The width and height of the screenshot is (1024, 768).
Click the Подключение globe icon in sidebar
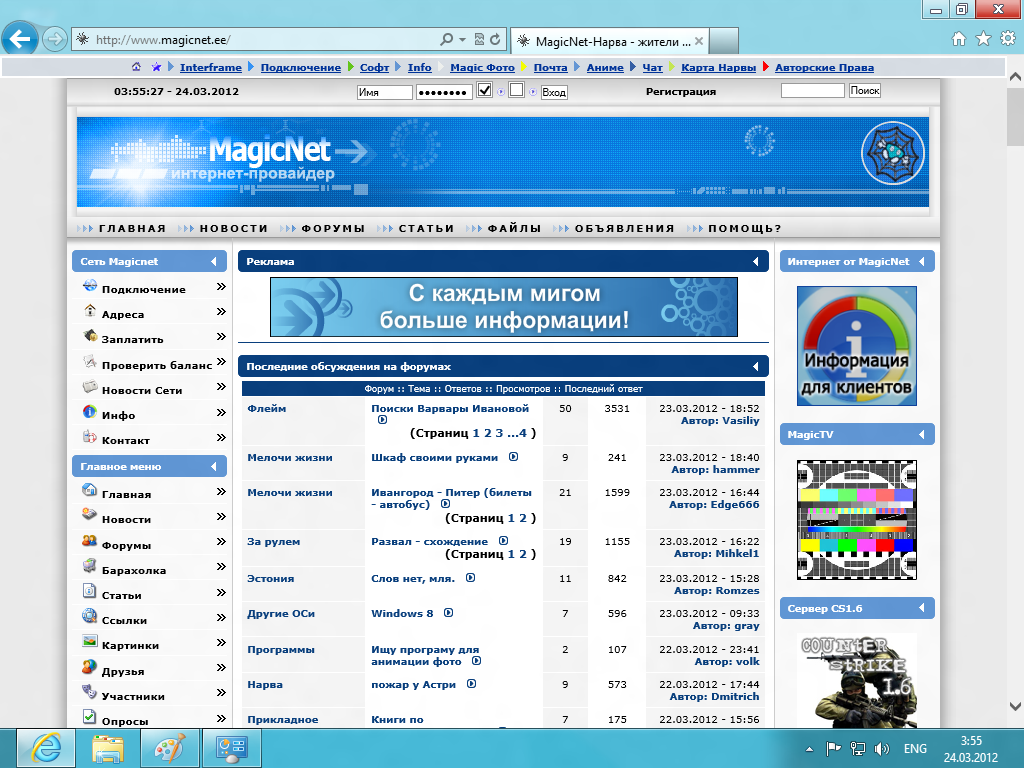coord(89,286)
